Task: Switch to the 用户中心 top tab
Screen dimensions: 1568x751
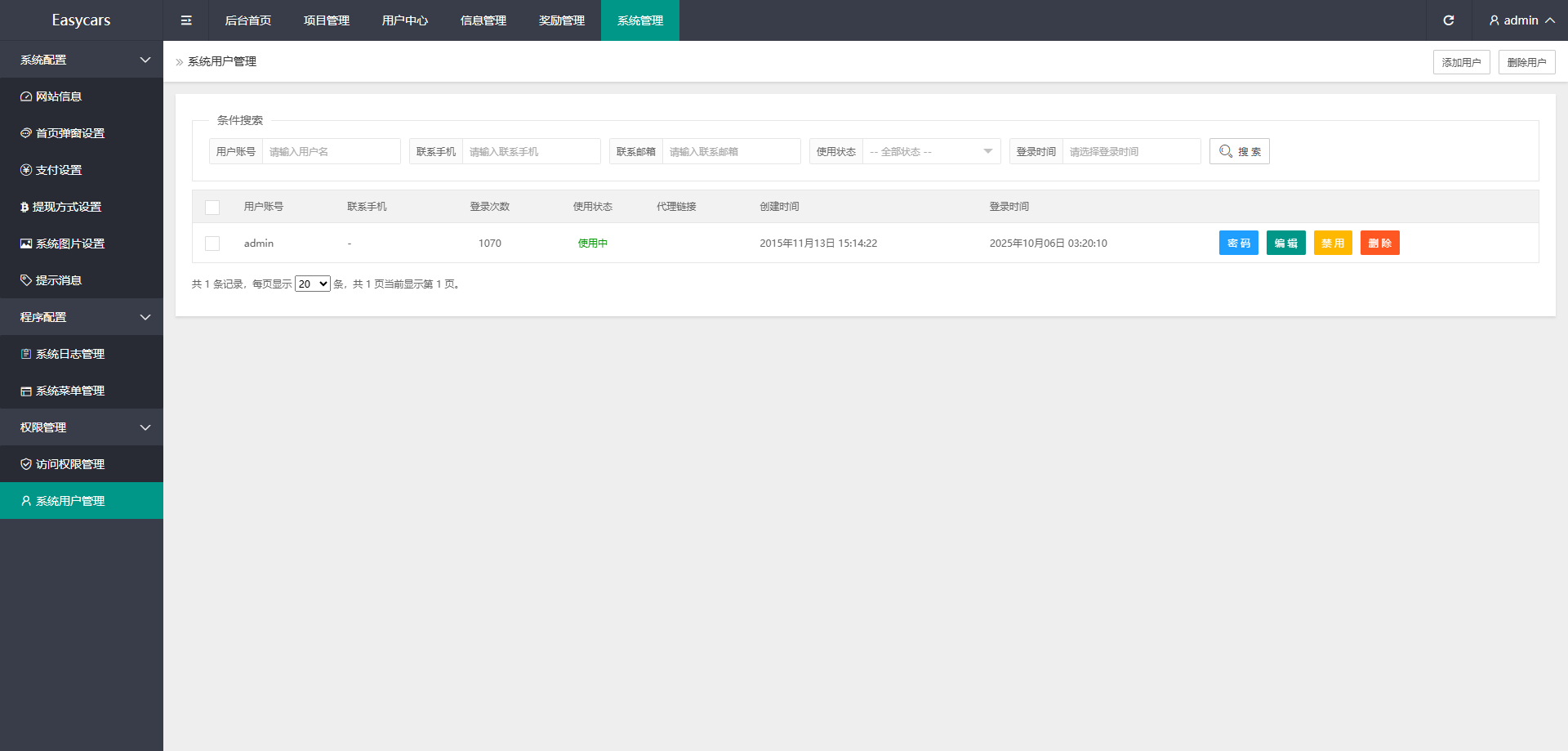Action: pos(405,20)
